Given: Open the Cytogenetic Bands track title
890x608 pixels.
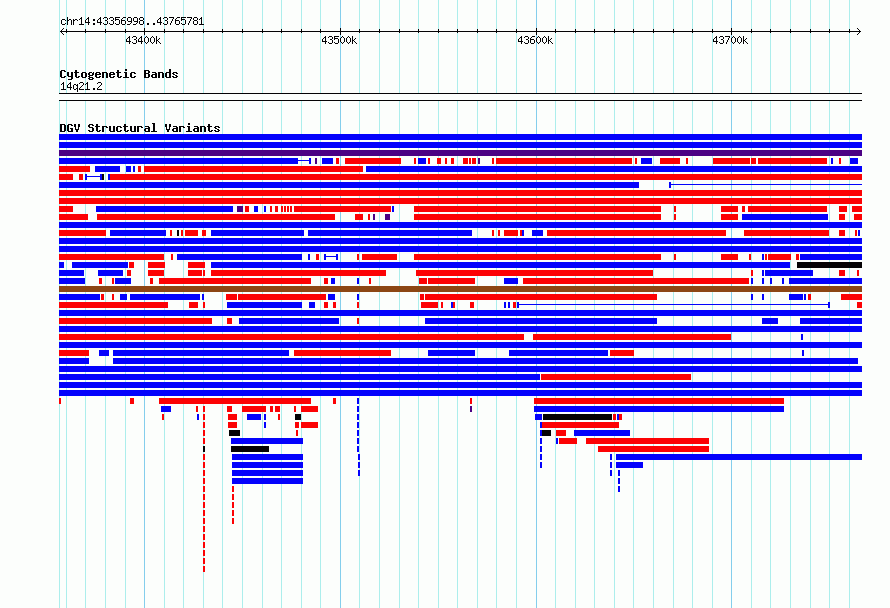Looking at the screenshot, I should point(119,74).
